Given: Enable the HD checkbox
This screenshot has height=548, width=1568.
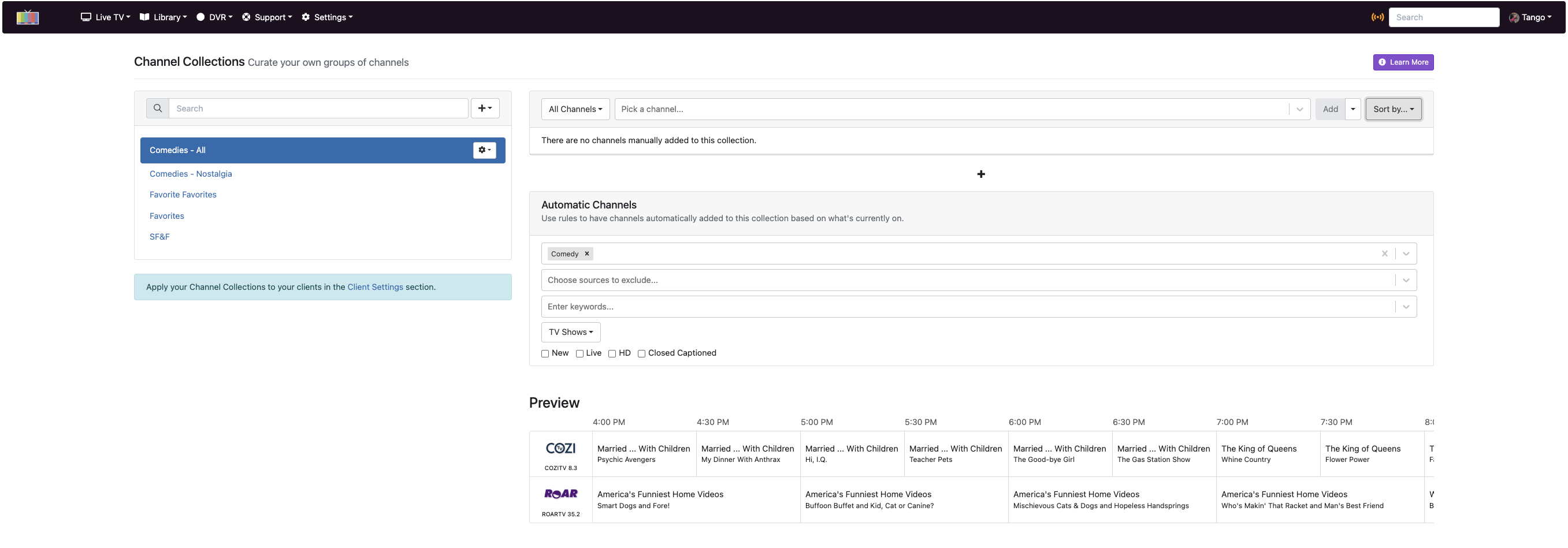Looking at the screenshot, I should [612, 353].
